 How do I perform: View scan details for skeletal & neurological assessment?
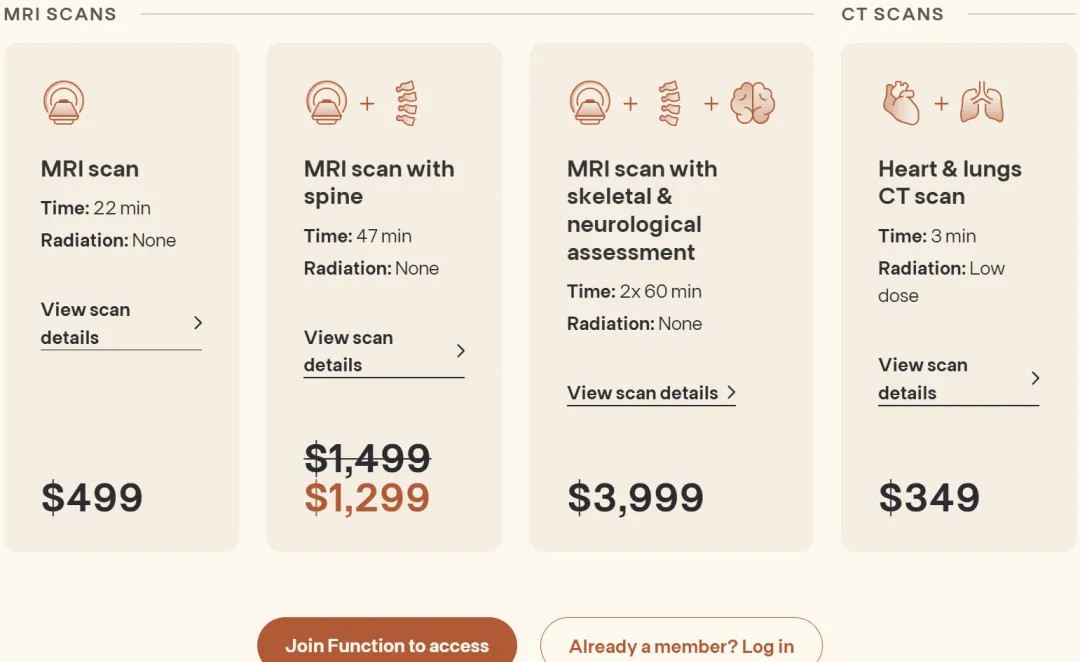(x=642, y=393)
